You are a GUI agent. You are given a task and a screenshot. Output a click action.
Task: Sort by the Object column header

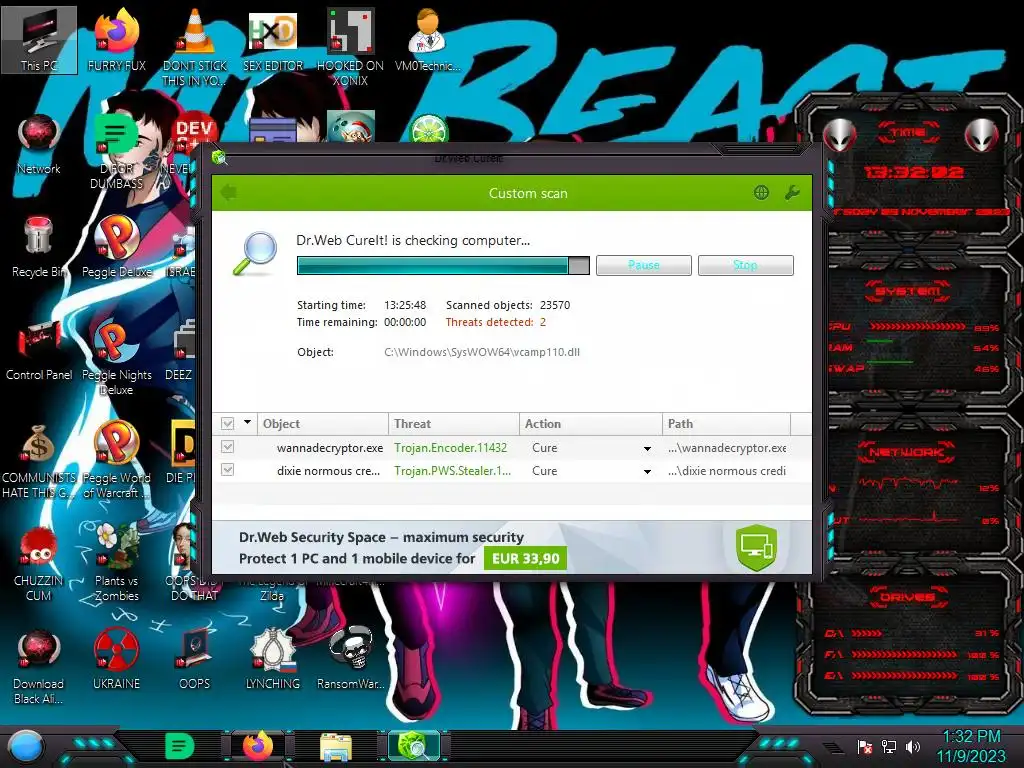[x=323, y=424]
